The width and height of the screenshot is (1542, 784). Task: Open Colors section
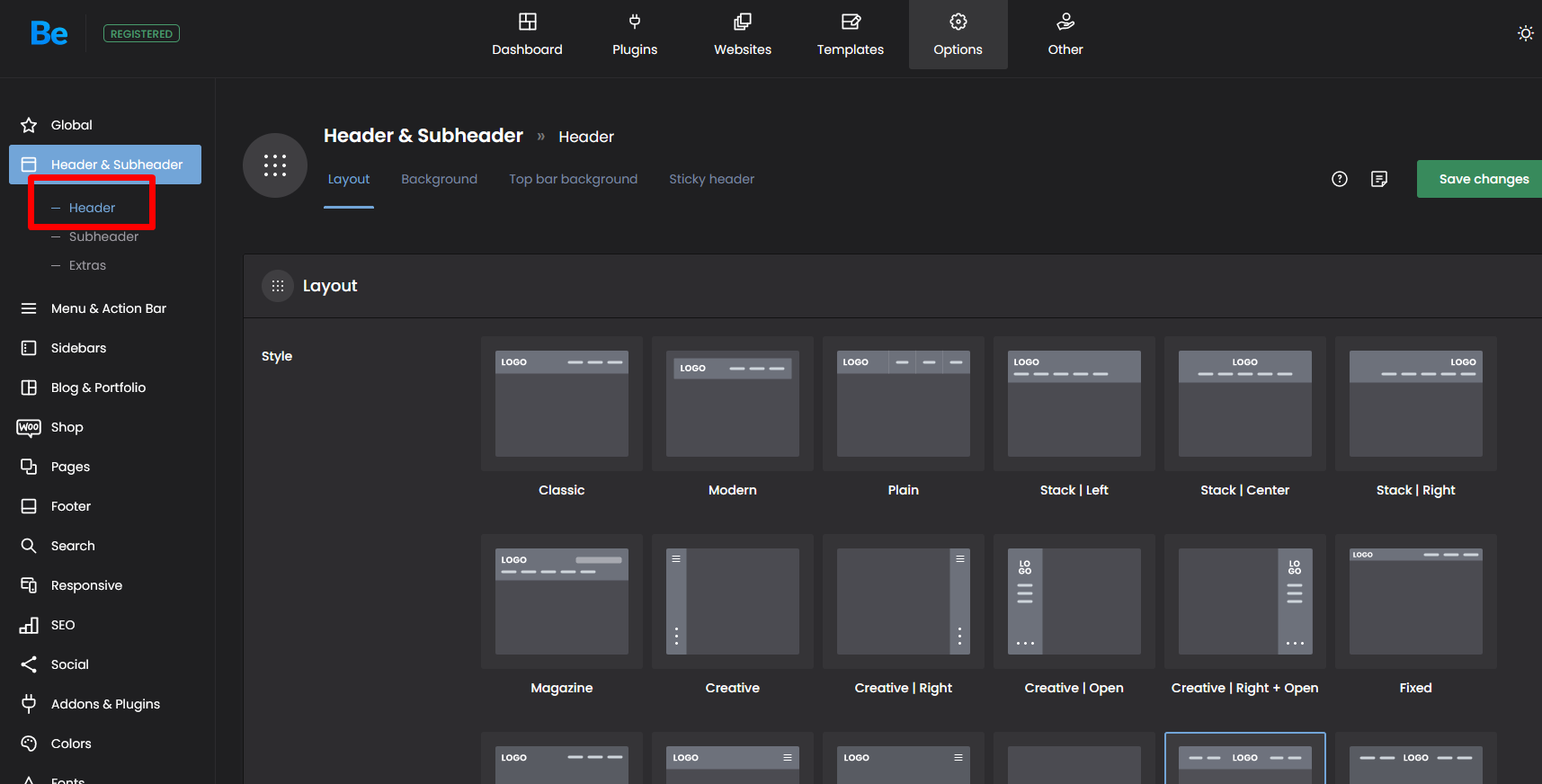point(105,744)
